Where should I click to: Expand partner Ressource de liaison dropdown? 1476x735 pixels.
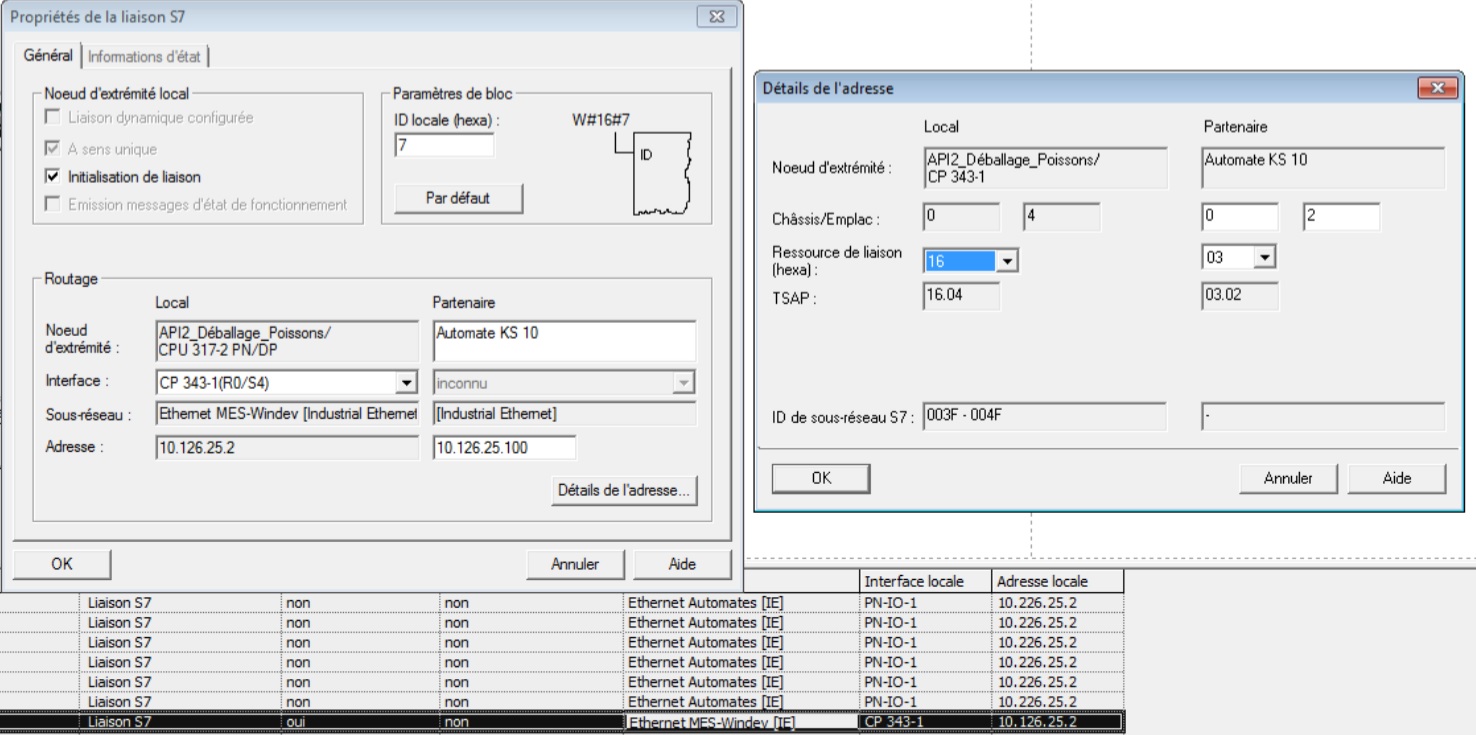[x=1265, y=258]
